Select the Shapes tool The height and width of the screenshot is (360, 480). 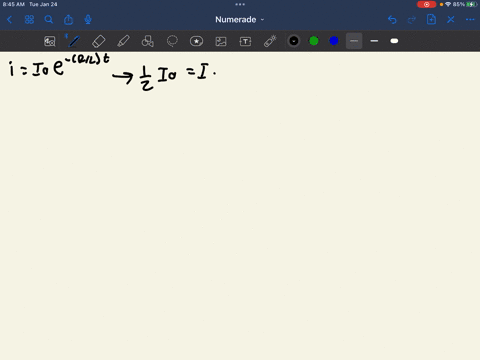[x=148, y=41]
